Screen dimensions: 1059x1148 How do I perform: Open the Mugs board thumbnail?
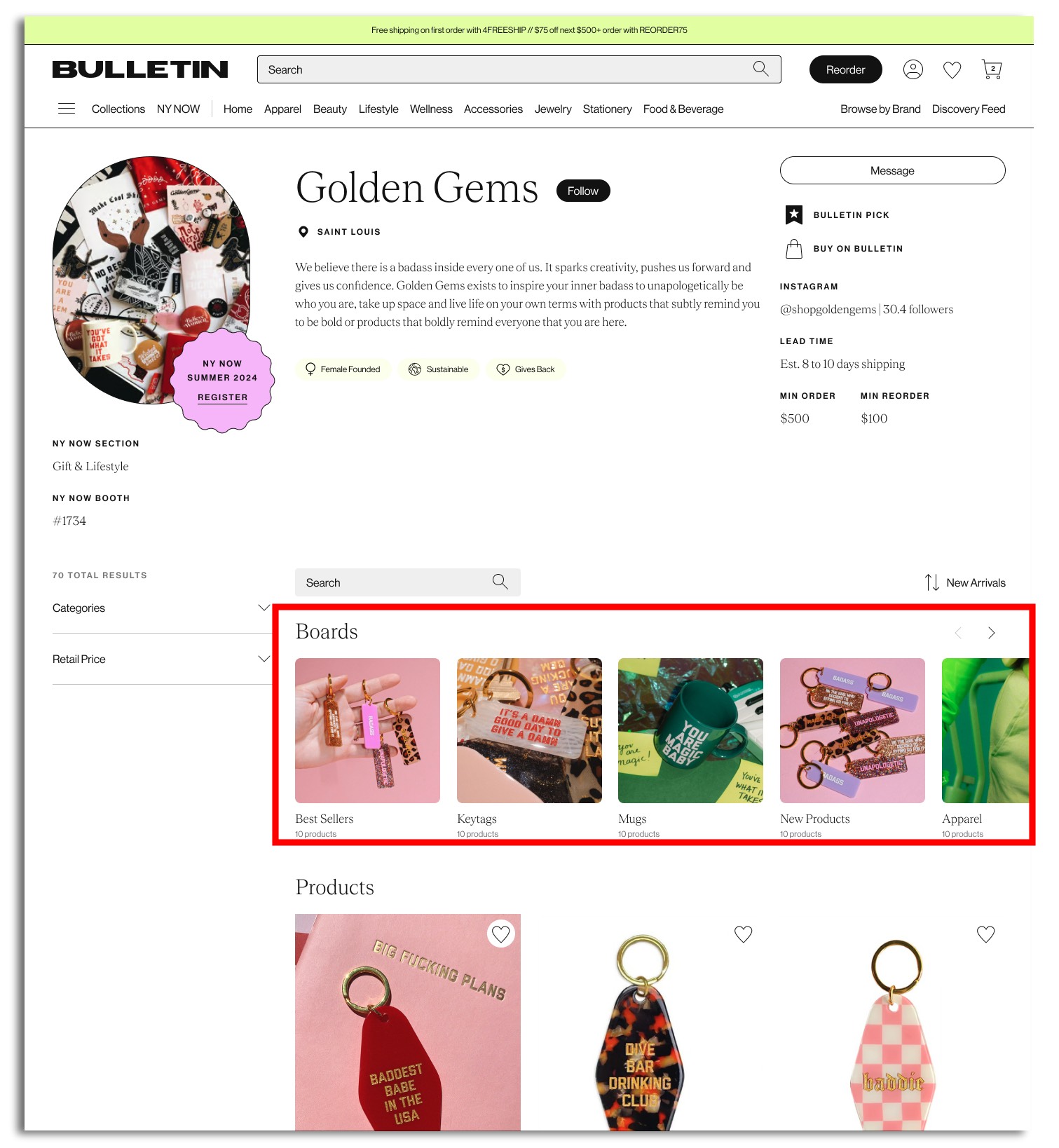pyautogui.click(x=690, y=730)
